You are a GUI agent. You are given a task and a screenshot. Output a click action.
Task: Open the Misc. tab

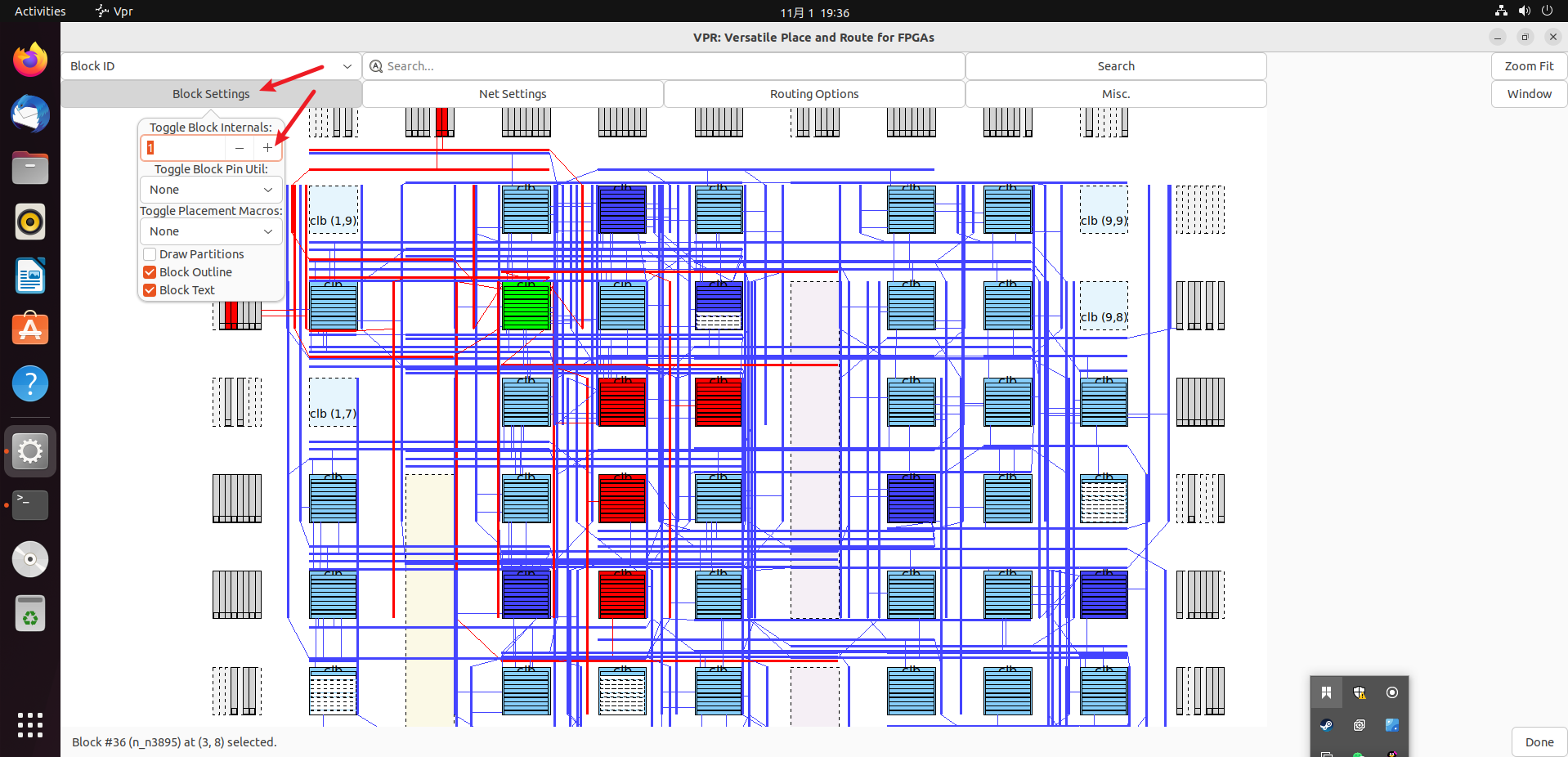[x=1116, y=94]
